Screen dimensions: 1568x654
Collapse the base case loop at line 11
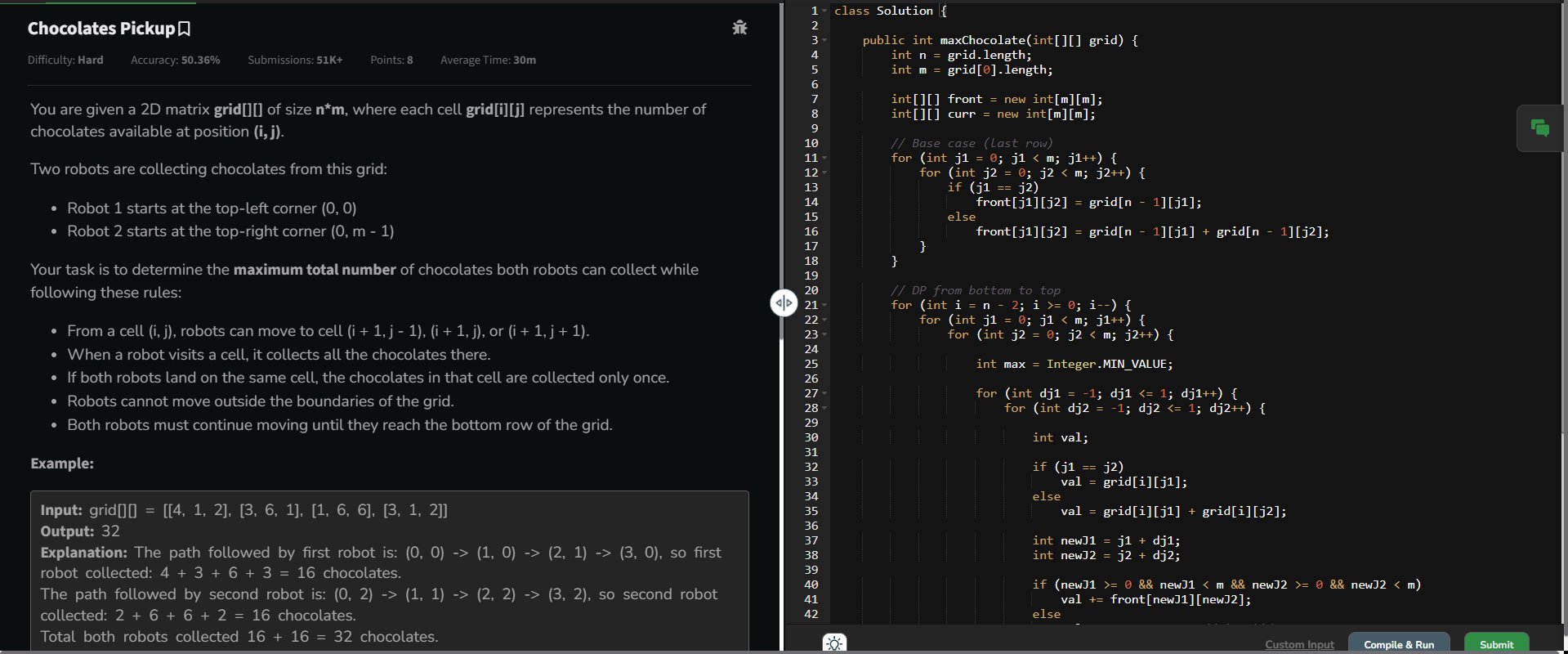click(825, 158)
